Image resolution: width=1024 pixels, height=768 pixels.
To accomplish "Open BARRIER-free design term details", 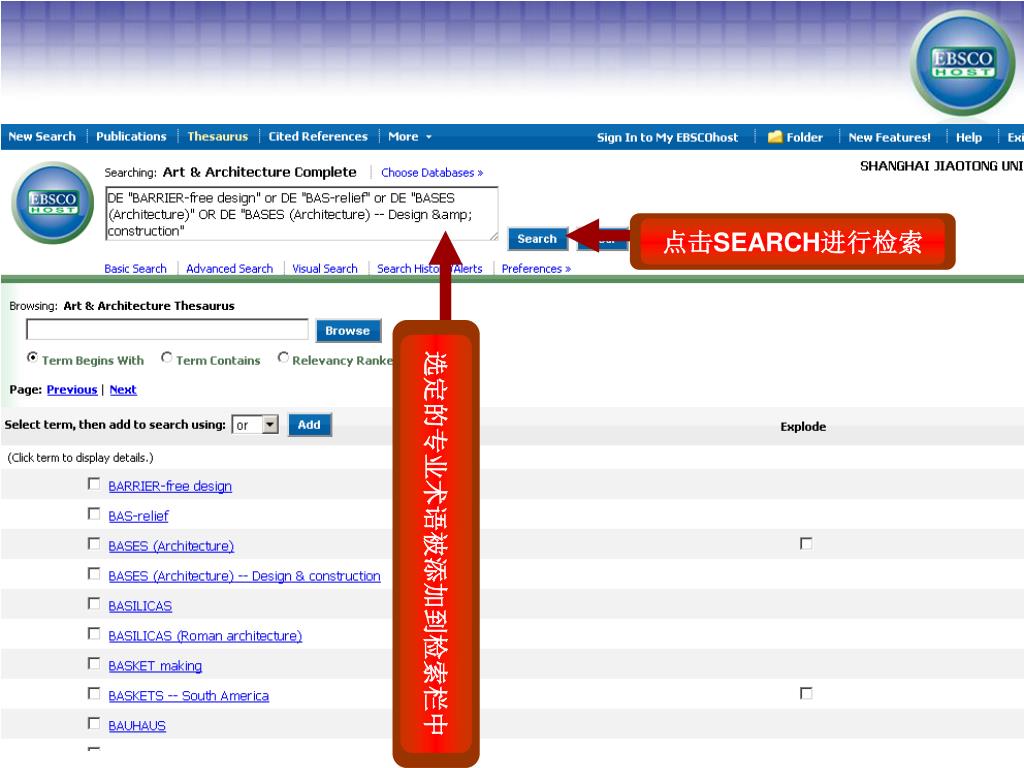I will pyautogui.click(x=170, y=487).
